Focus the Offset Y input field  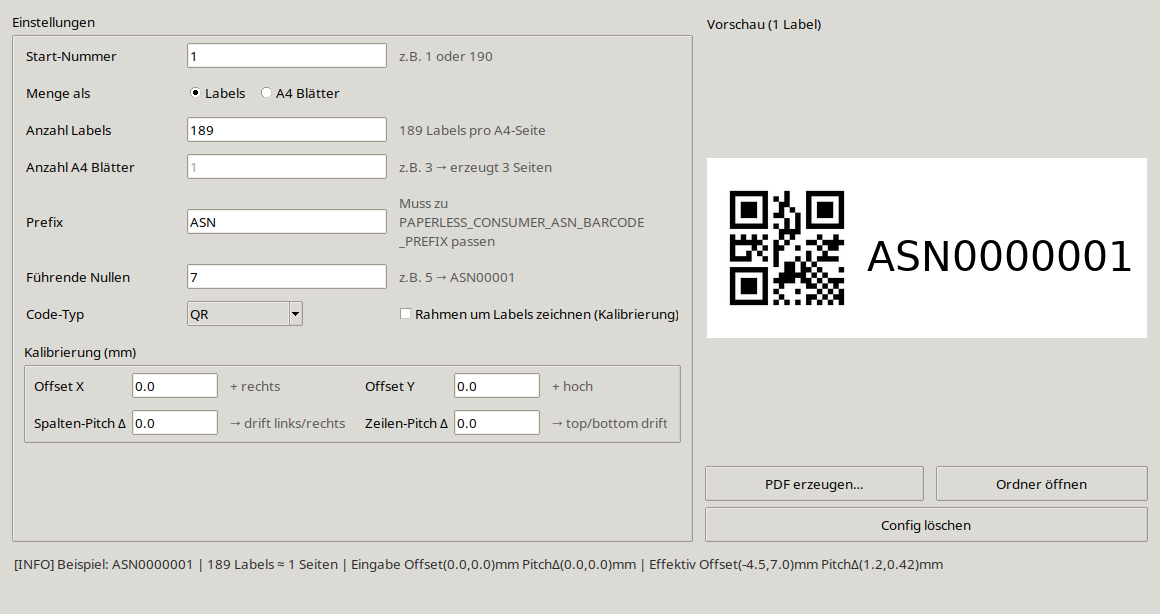click(496, 385)
